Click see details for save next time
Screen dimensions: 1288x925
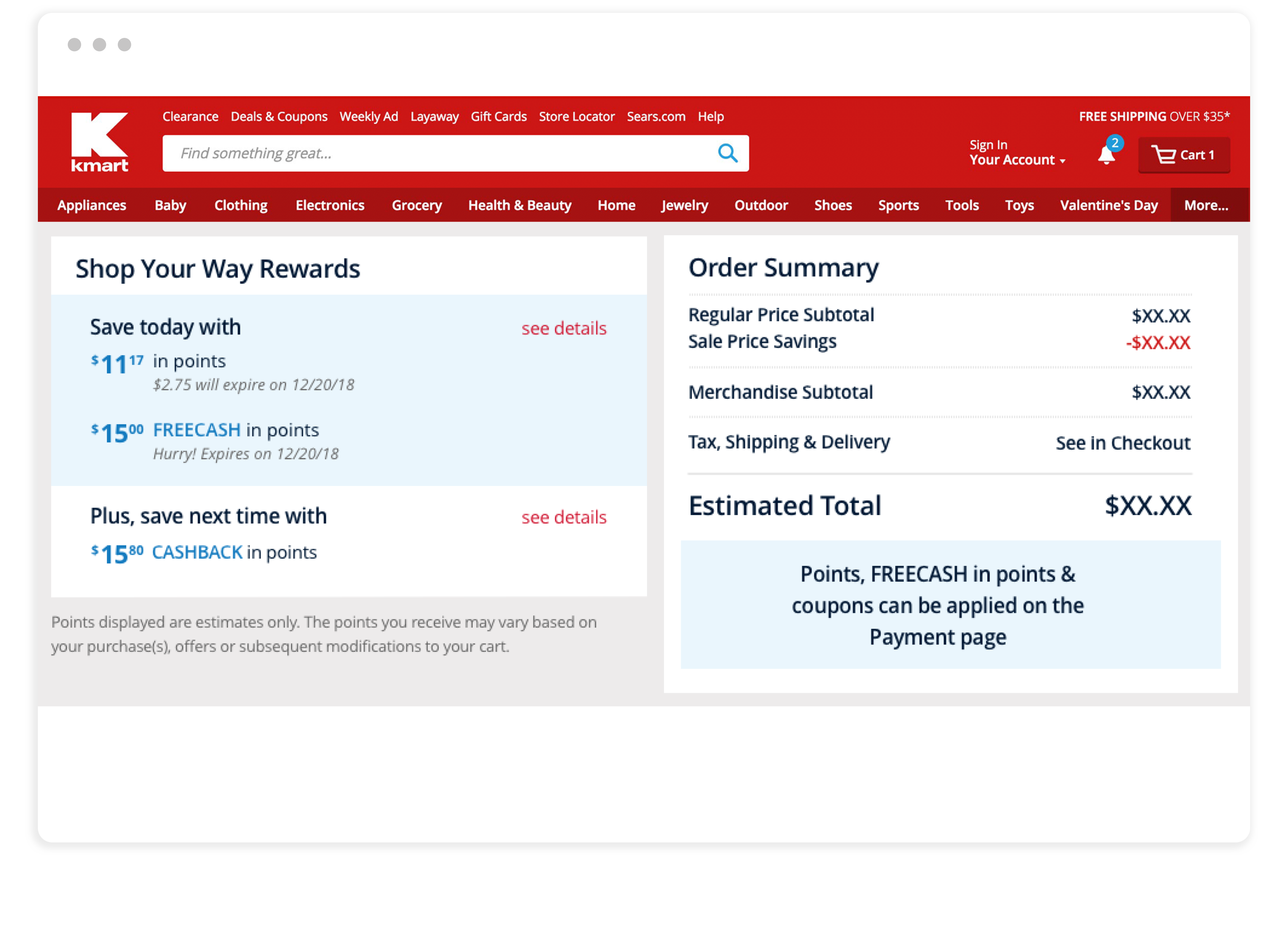[x=564, y=517]
